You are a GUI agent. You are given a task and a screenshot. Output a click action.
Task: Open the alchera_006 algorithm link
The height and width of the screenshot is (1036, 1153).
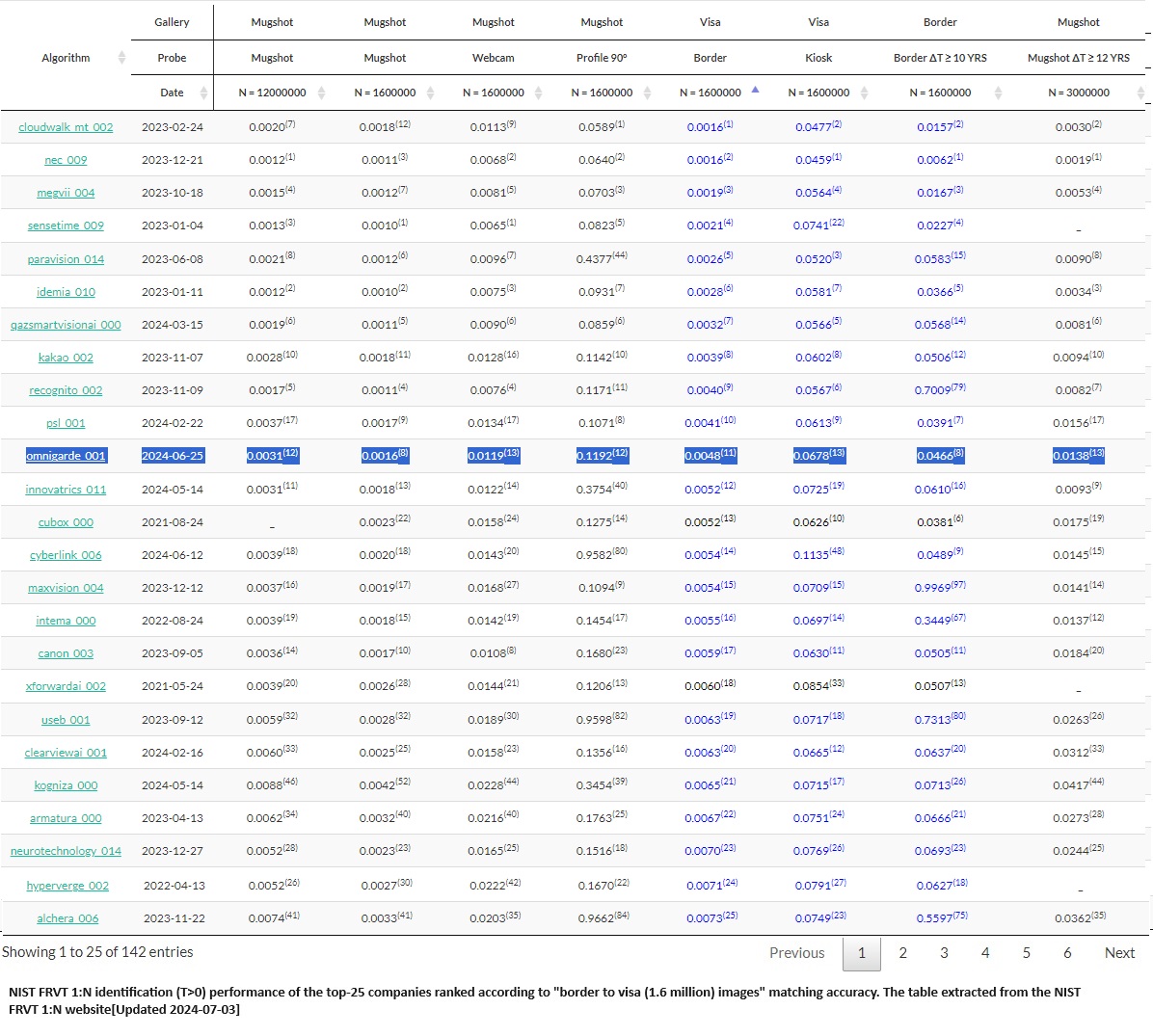[x=67, y=918]
